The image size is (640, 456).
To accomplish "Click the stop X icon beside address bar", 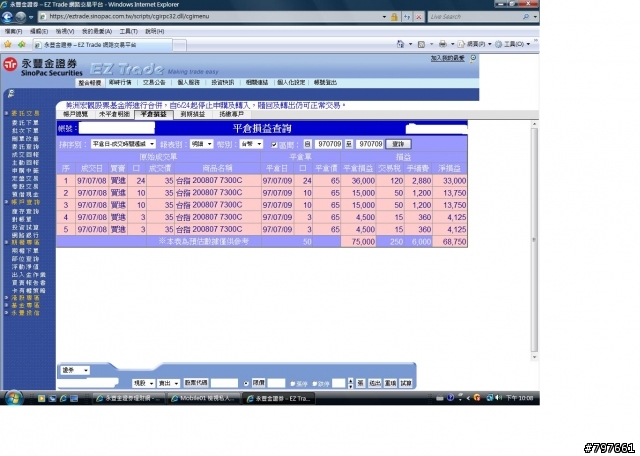I will coord(419,17).
